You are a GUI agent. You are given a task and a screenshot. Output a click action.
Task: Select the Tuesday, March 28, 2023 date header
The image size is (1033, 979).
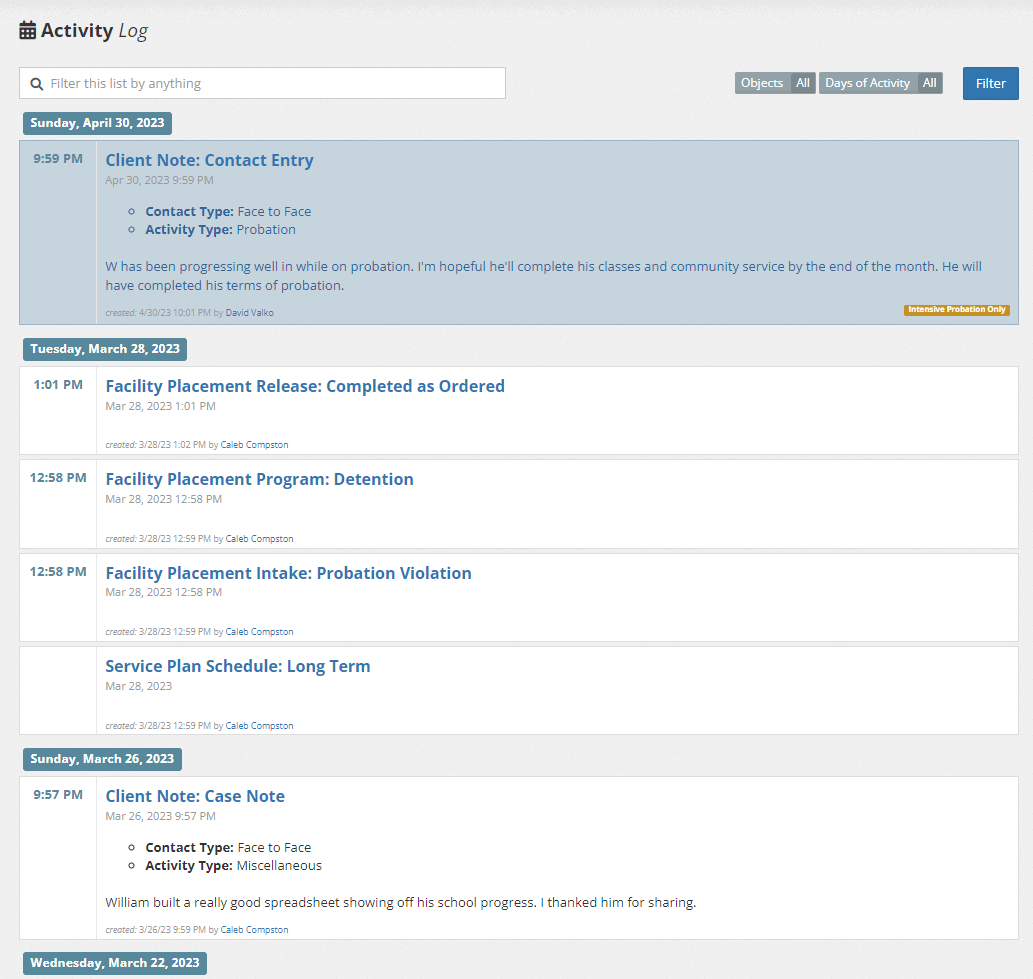tap(104, 349)
